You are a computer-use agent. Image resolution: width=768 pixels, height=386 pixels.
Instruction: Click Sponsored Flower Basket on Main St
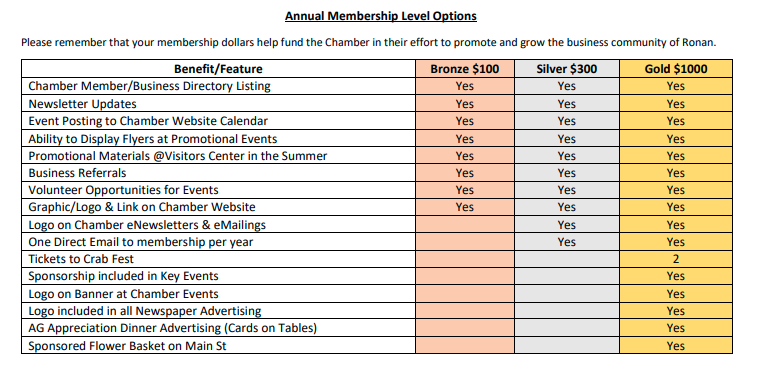[127, 346]
